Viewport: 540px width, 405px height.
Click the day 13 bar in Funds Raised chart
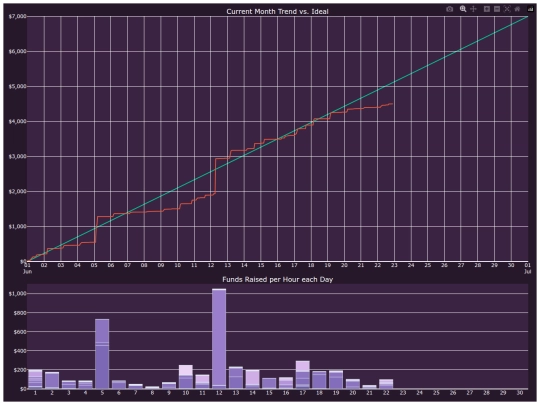[236, 378]
